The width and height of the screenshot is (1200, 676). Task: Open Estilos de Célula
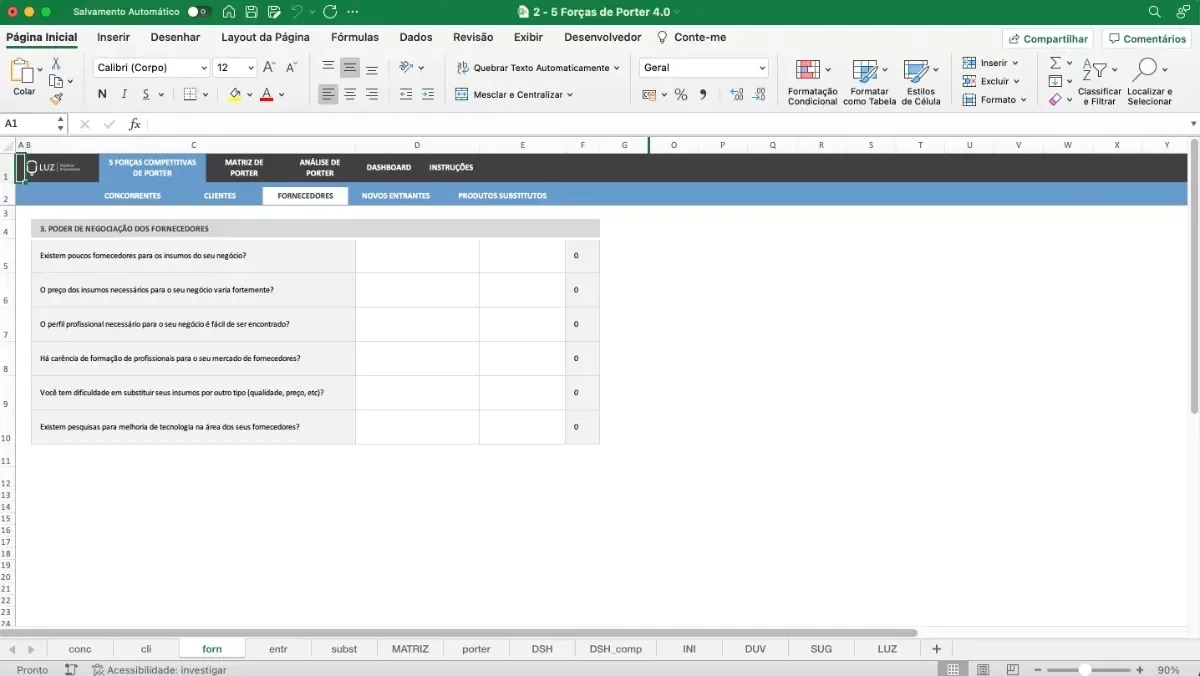[921, 82]
